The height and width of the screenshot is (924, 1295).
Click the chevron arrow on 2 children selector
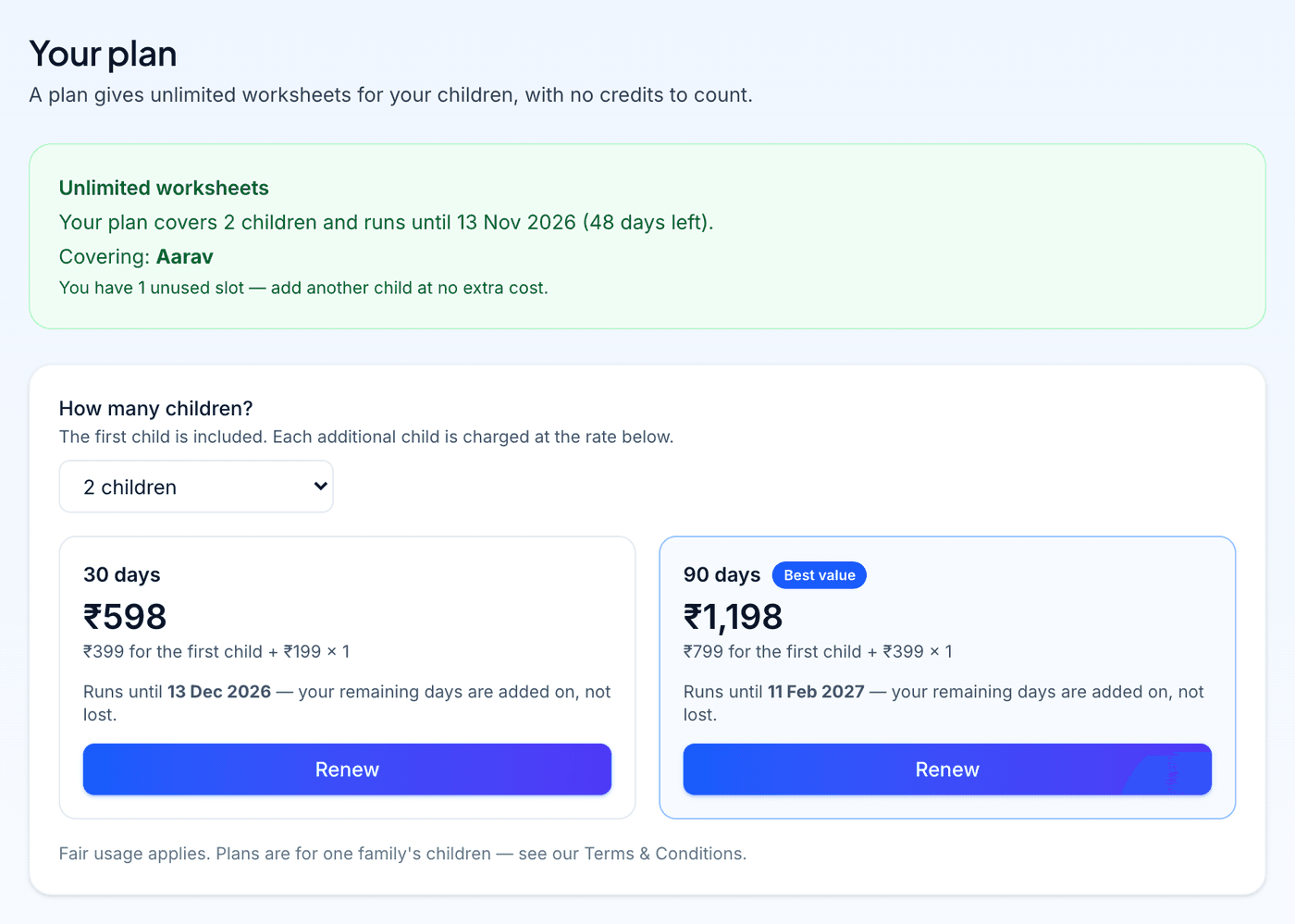[320, 487]
